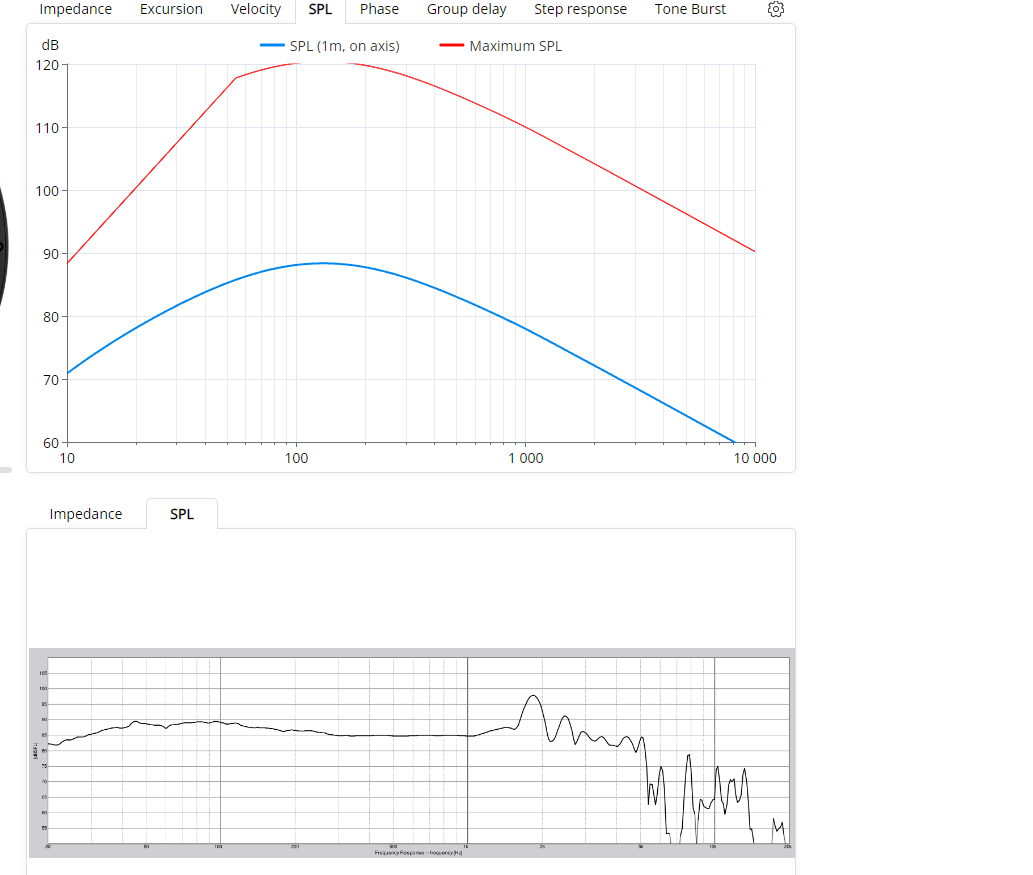Select the SPL tab in the top chart

click(320, 9)
